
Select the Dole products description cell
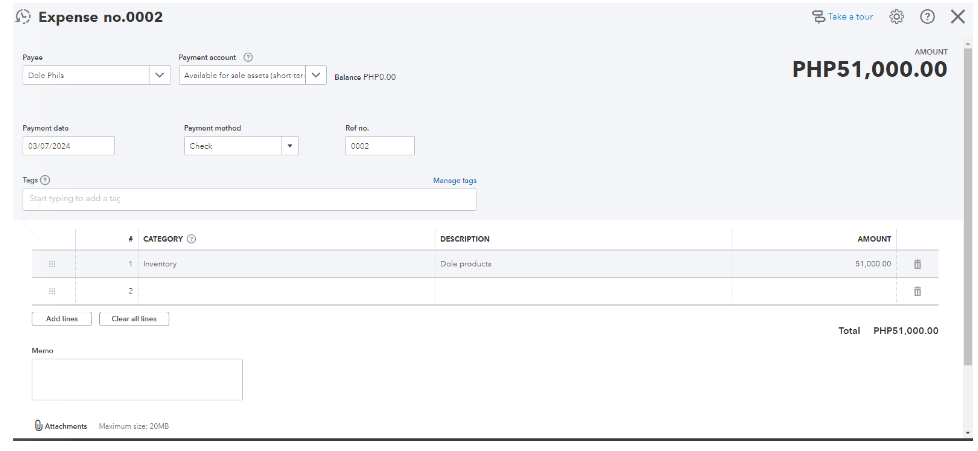[583, 264]
